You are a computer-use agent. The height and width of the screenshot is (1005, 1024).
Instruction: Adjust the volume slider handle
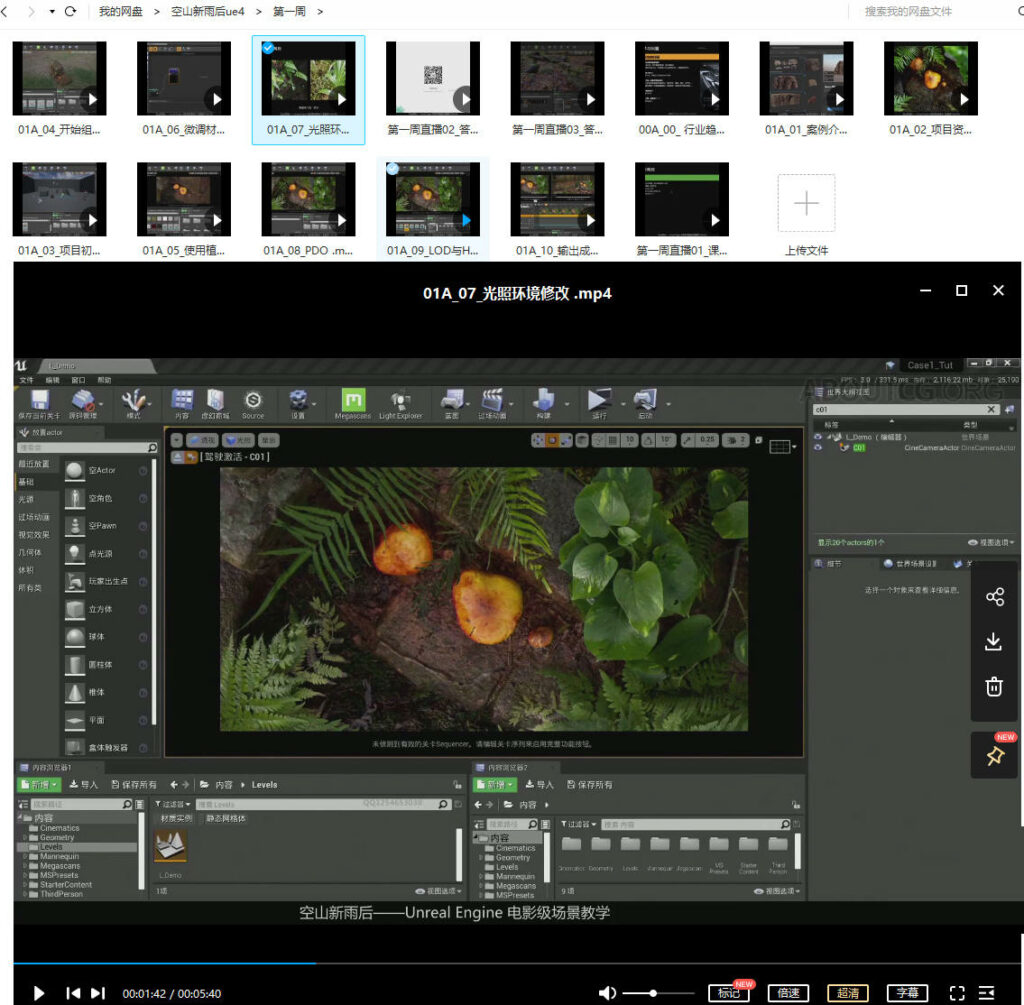[x=653, y=993]
